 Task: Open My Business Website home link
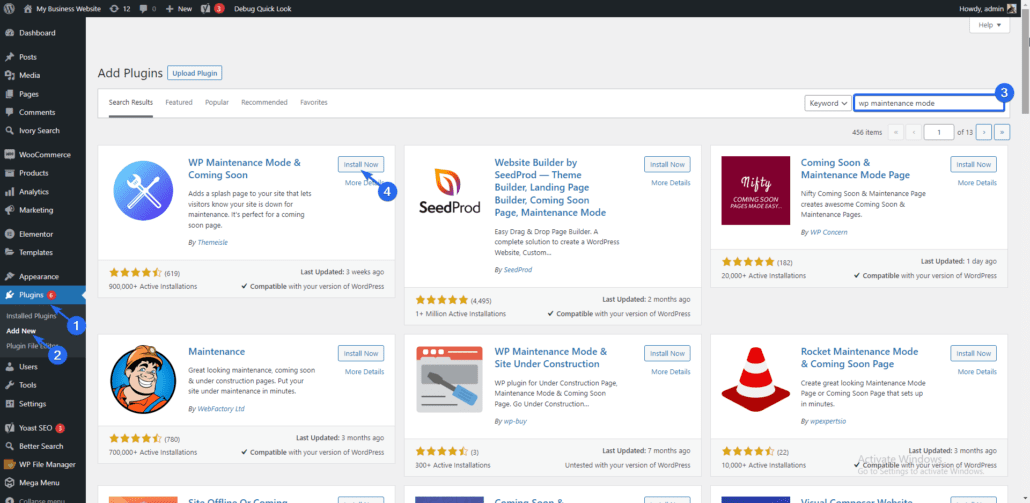[x=62, y=9]
